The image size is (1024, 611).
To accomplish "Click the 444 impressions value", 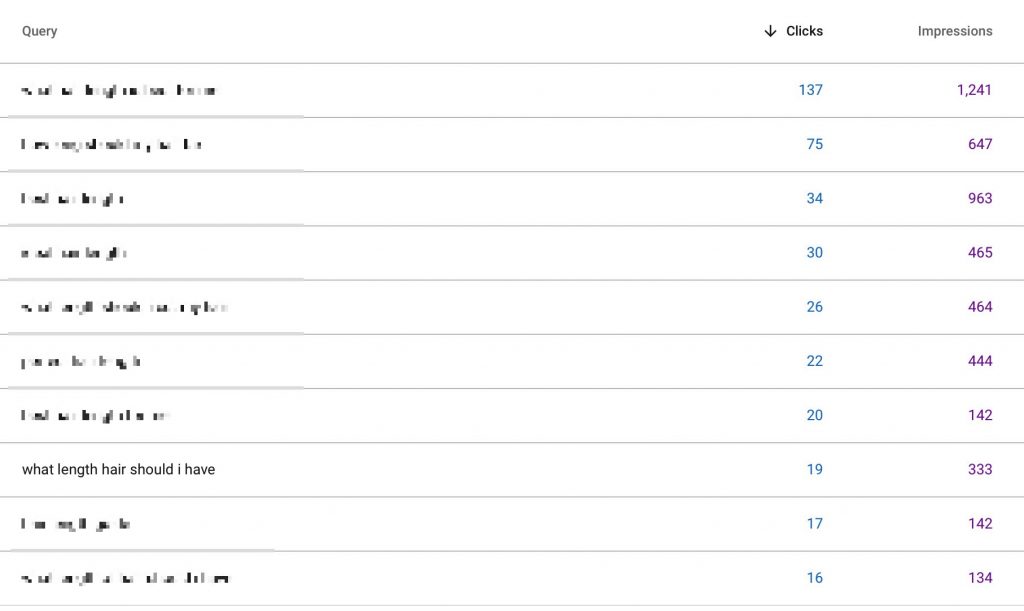I will [980, 361].
